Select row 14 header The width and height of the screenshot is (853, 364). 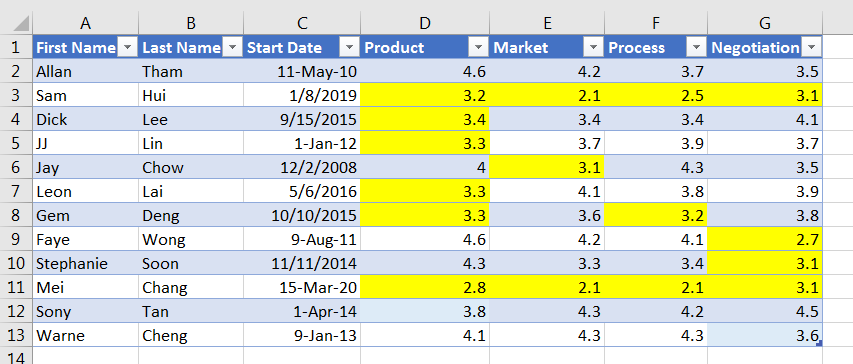point(16,357)
